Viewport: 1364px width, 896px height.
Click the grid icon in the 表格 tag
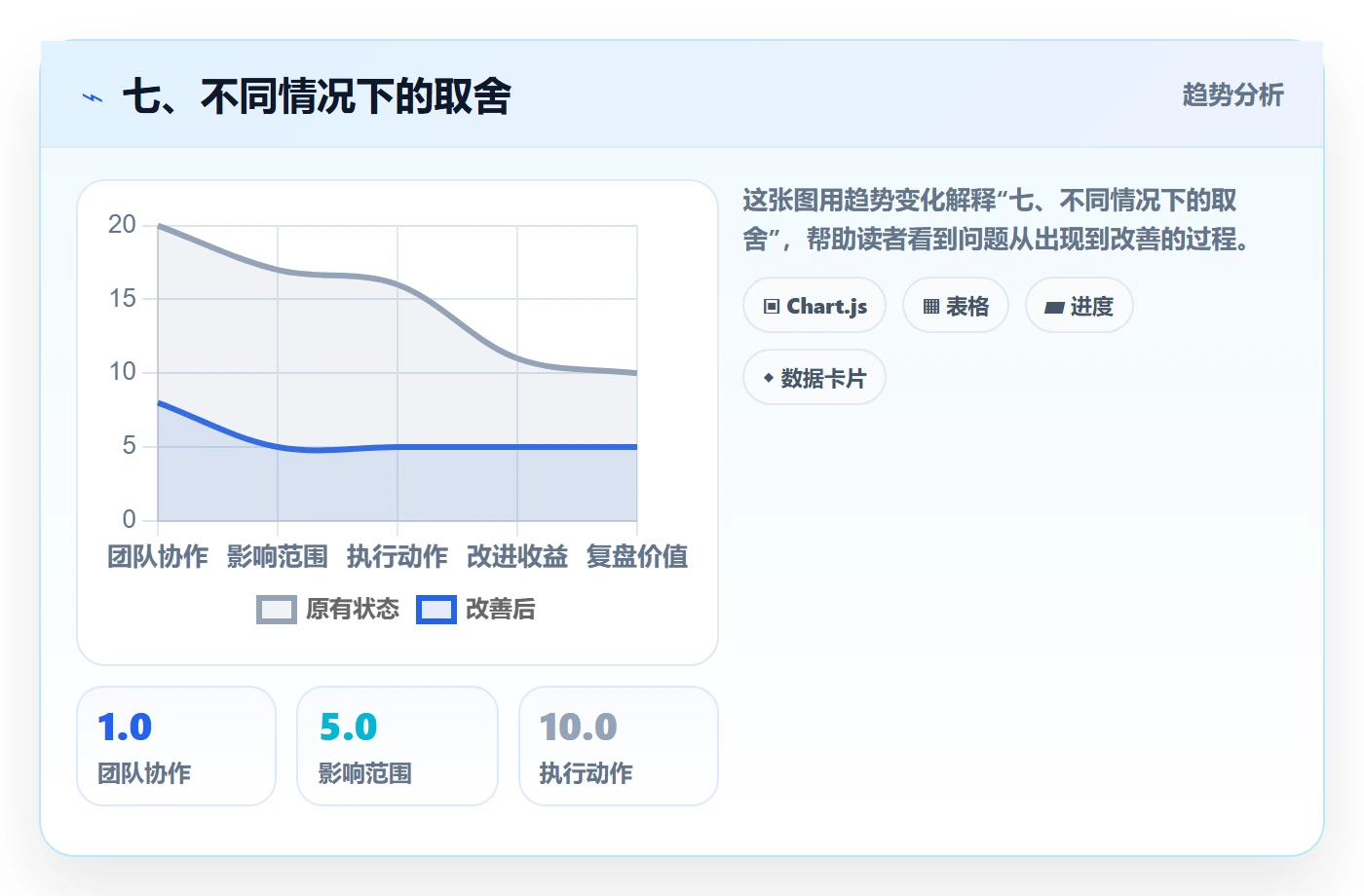pos(931,307)
